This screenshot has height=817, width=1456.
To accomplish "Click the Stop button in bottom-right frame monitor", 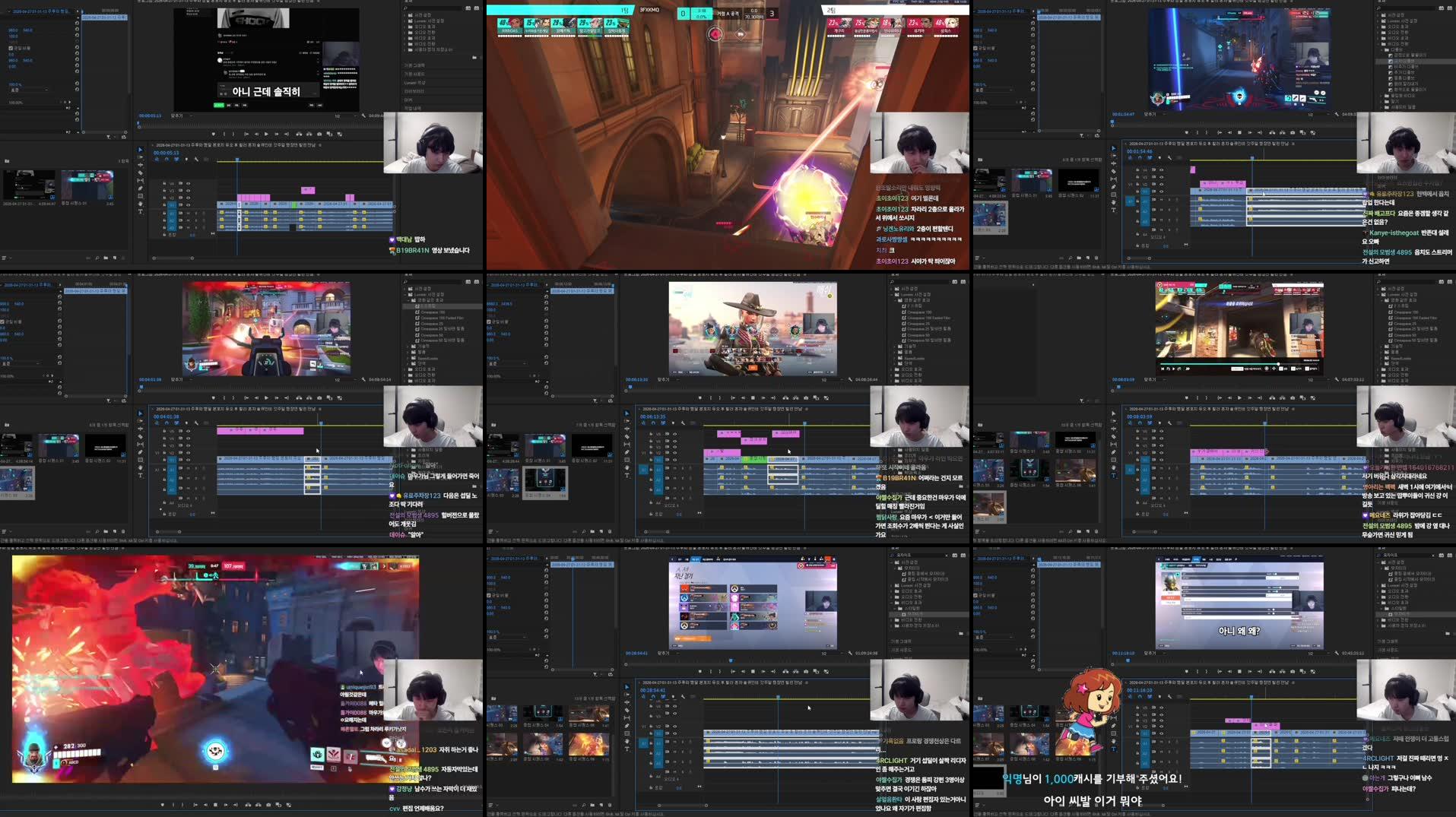I will (1239, 671).
